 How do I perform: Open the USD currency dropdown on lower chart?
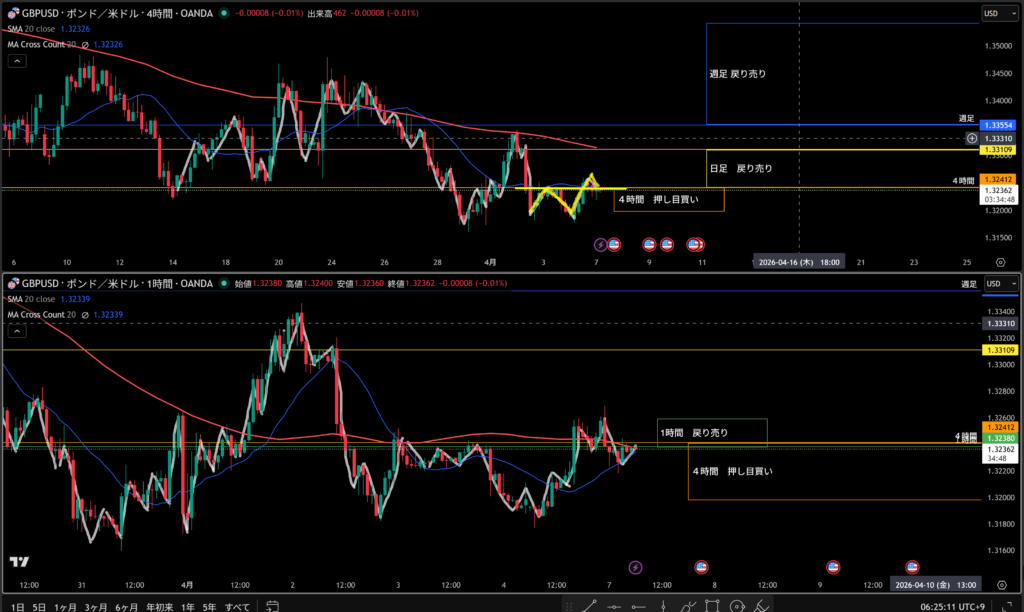[x=994, y=284]
